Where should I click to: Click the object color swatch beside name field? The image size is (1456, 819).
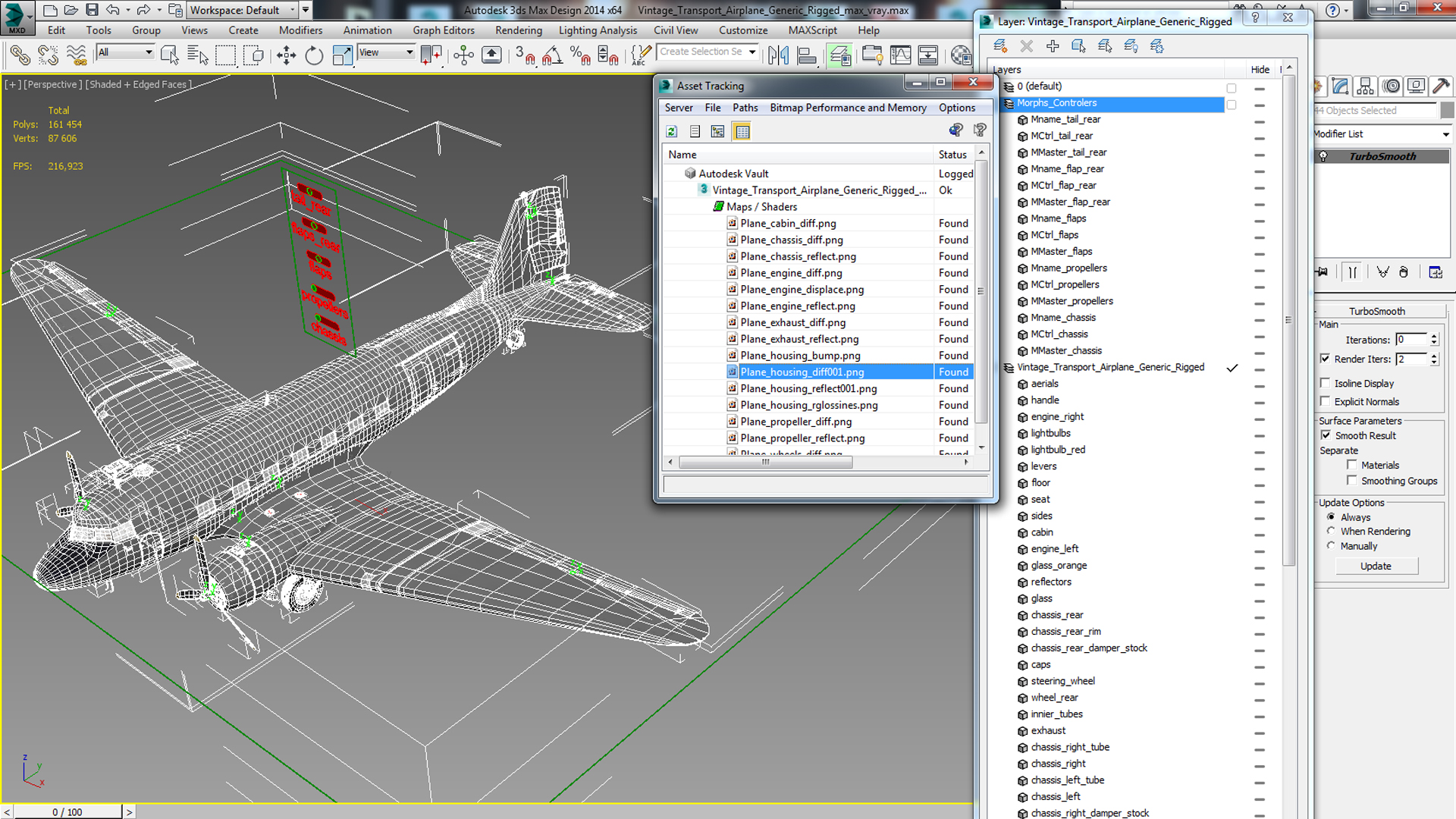(1447, 111)
